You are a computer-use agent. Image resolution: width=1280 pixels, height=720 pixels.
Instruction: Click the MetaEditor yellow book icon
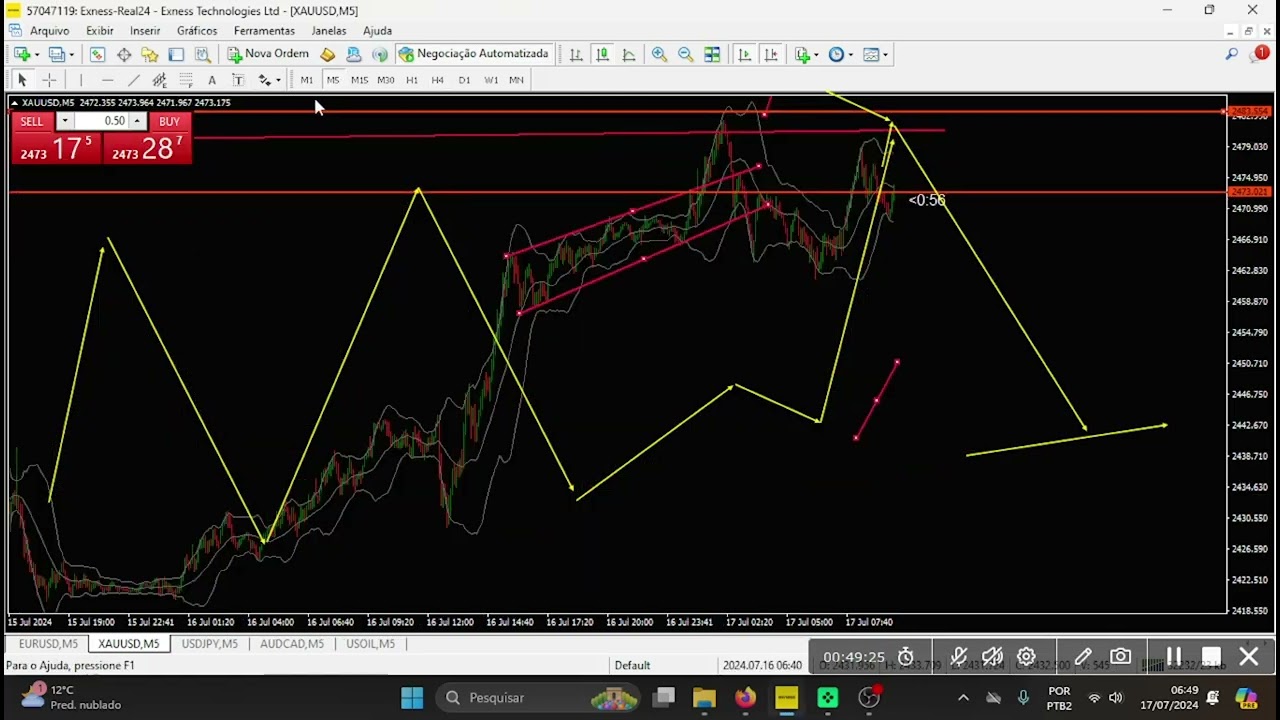pos(327,54)
